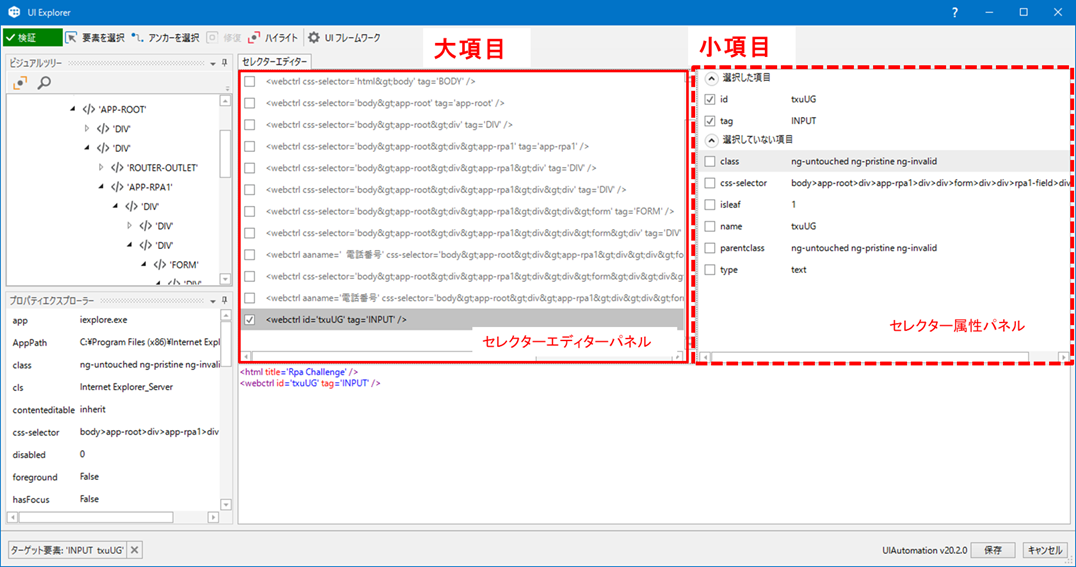
Task: Check the tag='BODY' selector row checkbox
Action: click(250, 81)
